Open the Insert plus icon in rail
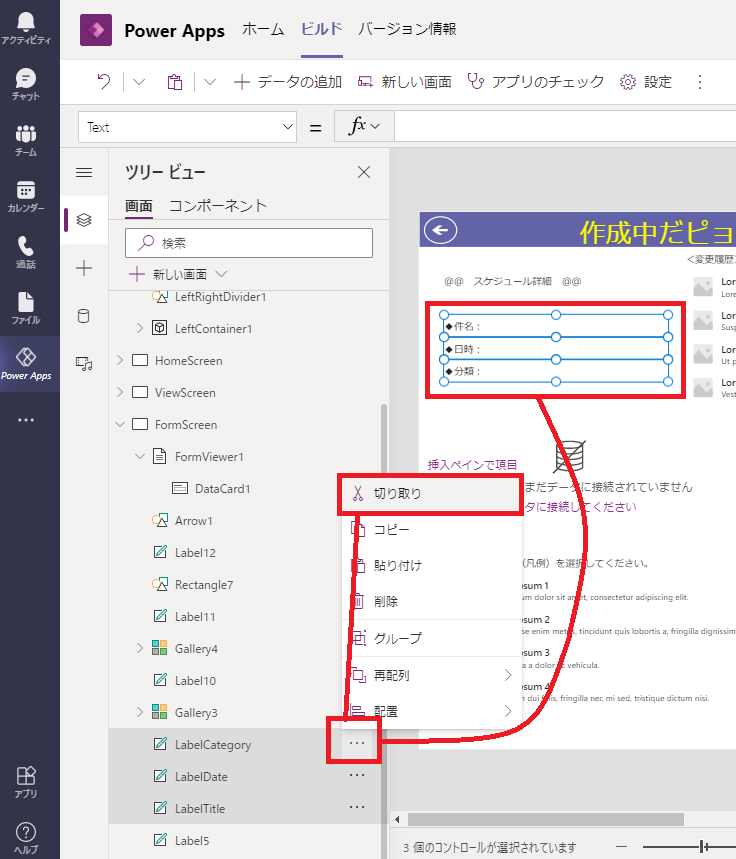 pyautogui.click(x=84, y=268)
